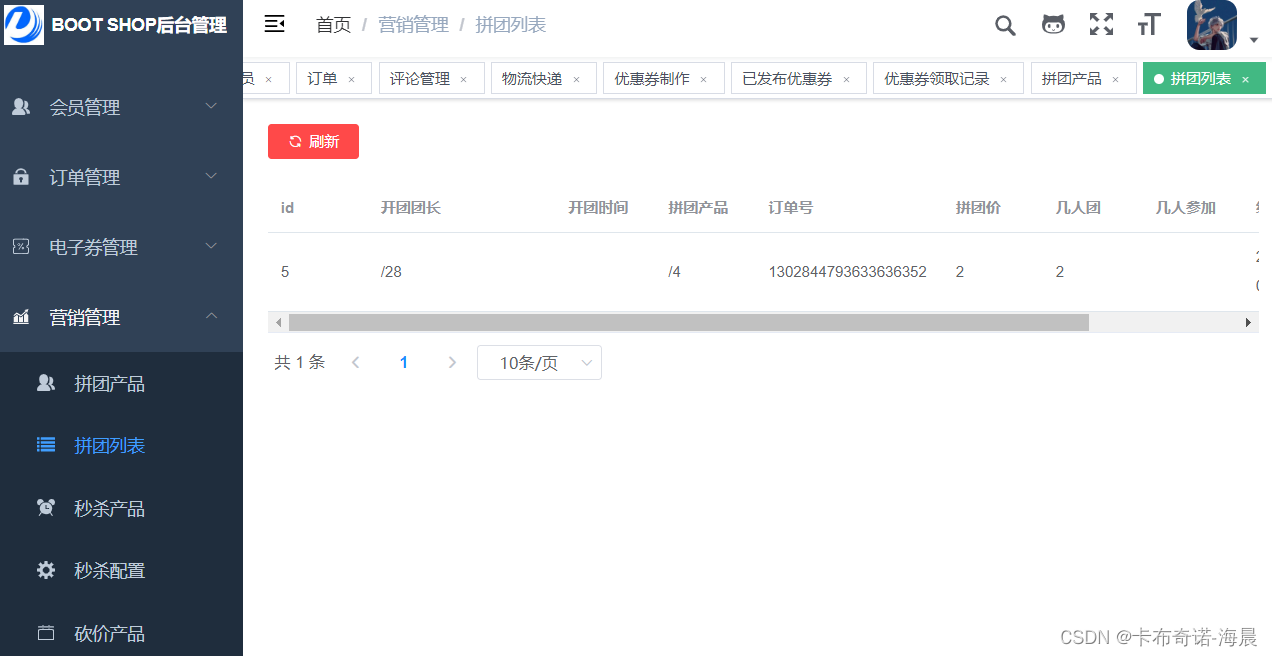The image size is (1272, 656).
Task: Collapse the sidebar via the hamburger icon
Action: coord(274,23)
